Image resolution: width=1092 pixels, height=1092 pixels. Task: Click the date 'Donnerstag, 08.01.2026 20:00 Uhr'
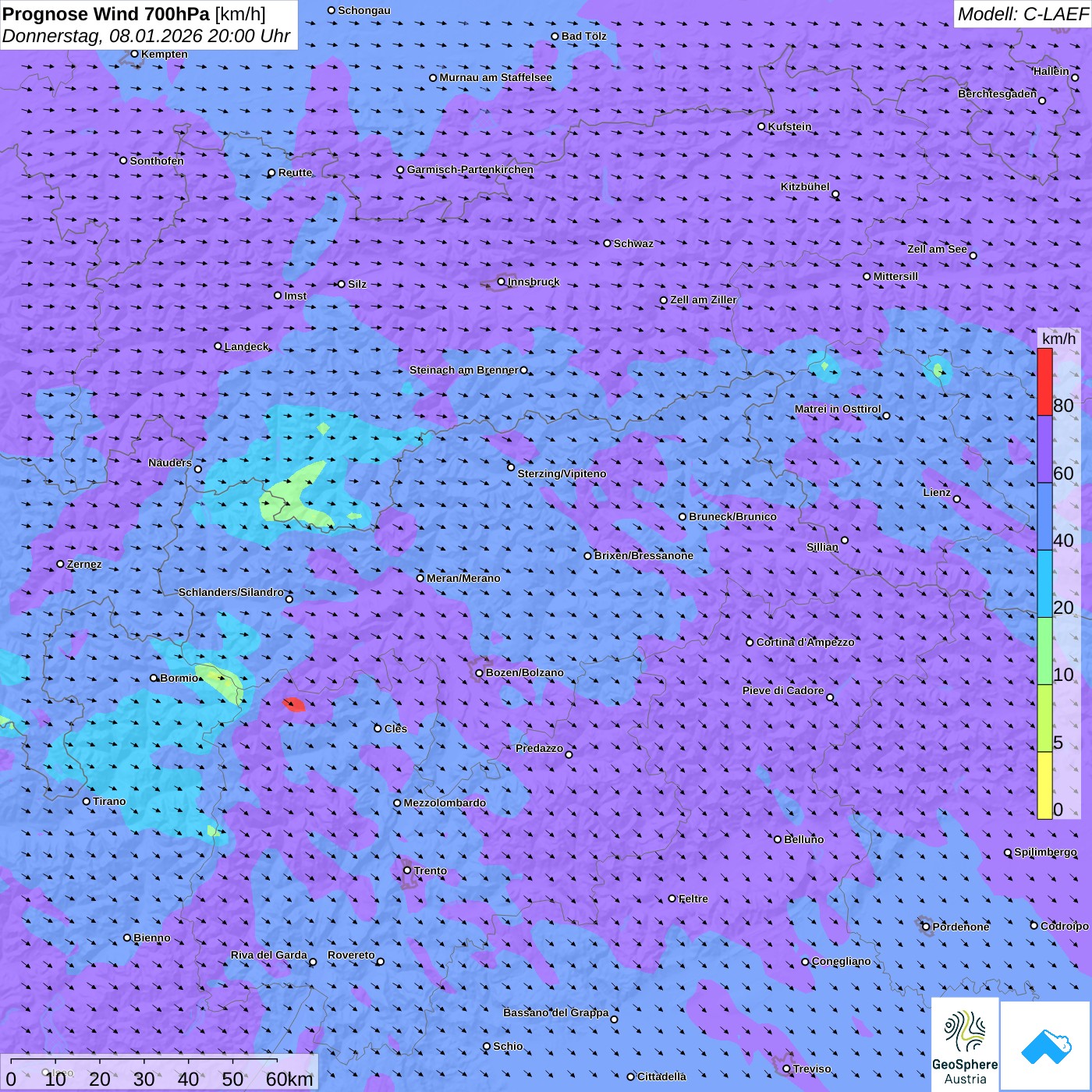[146, 36]
